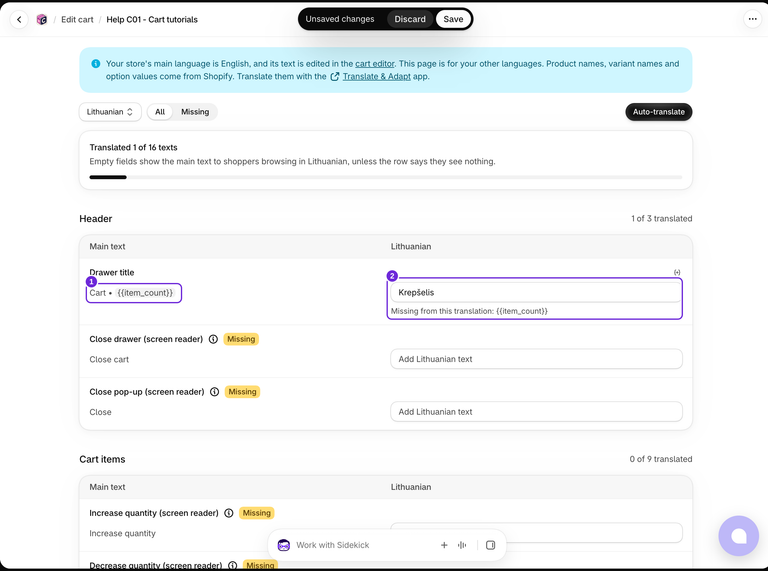Click '0 of 9 translated' counter
Screen dimensions: 768x571
coord(661,459)
